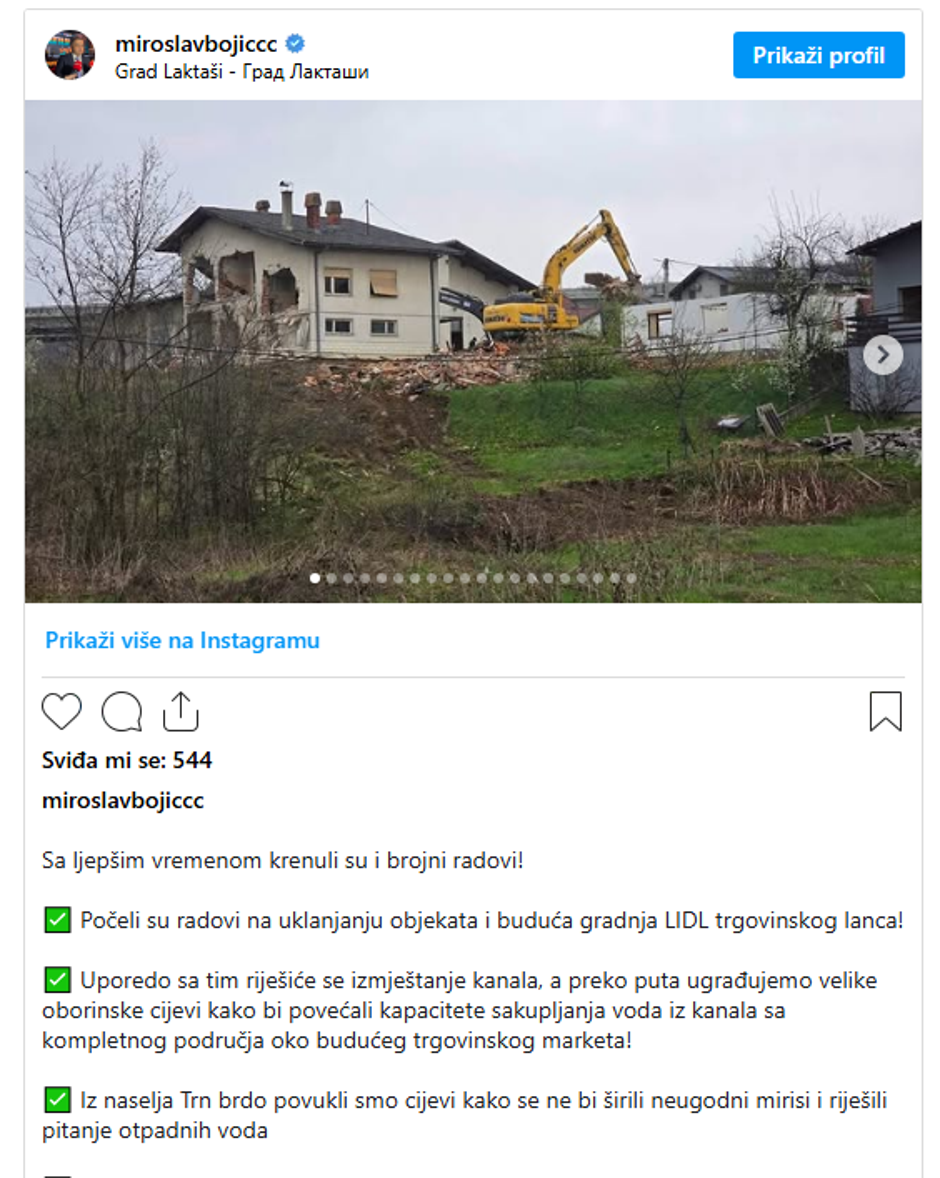Click the miroslavbojiccc name above the caption

pyautogui.click(x=123, y=800)
